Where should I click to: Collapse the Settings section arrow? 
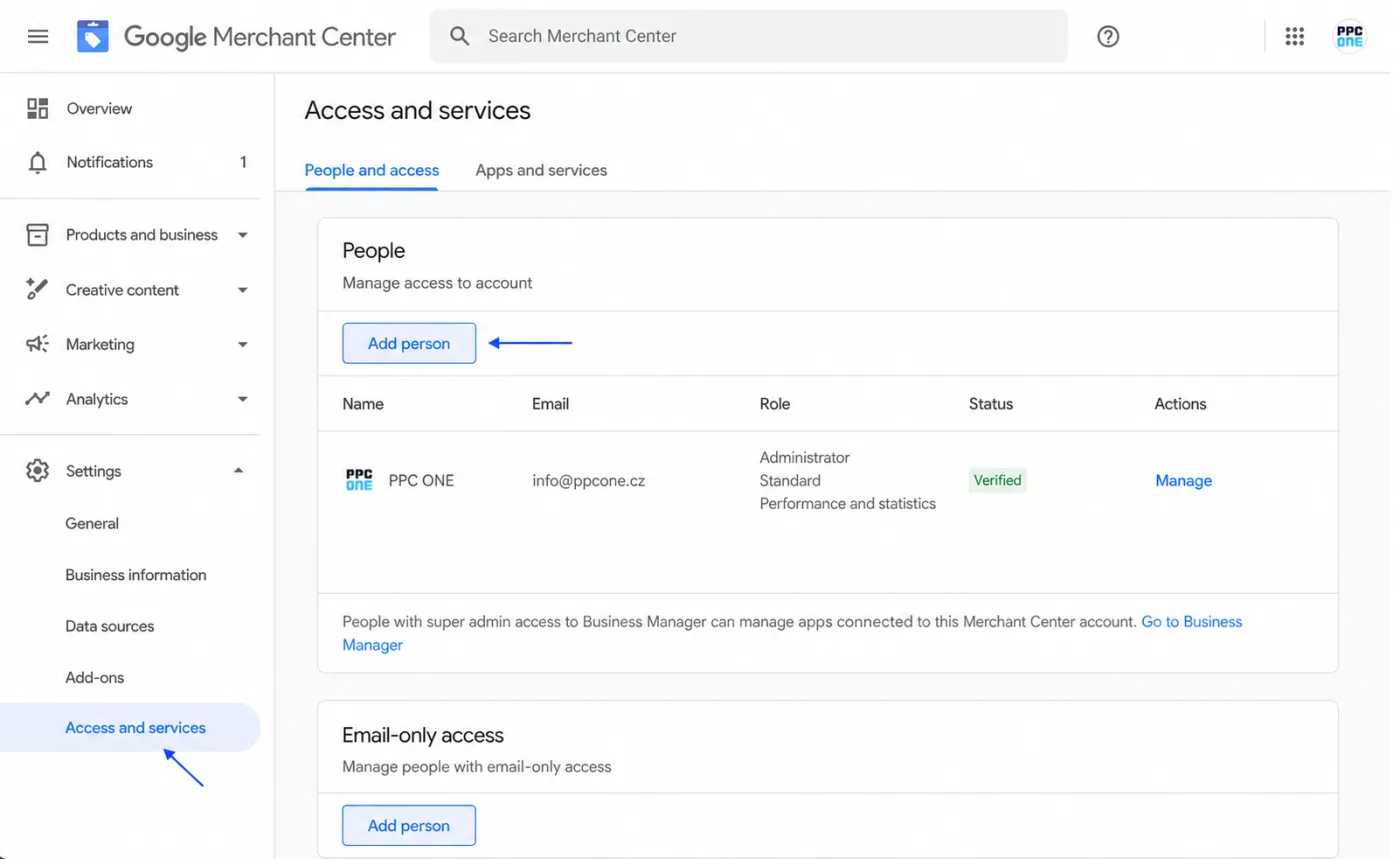(238, 471)
